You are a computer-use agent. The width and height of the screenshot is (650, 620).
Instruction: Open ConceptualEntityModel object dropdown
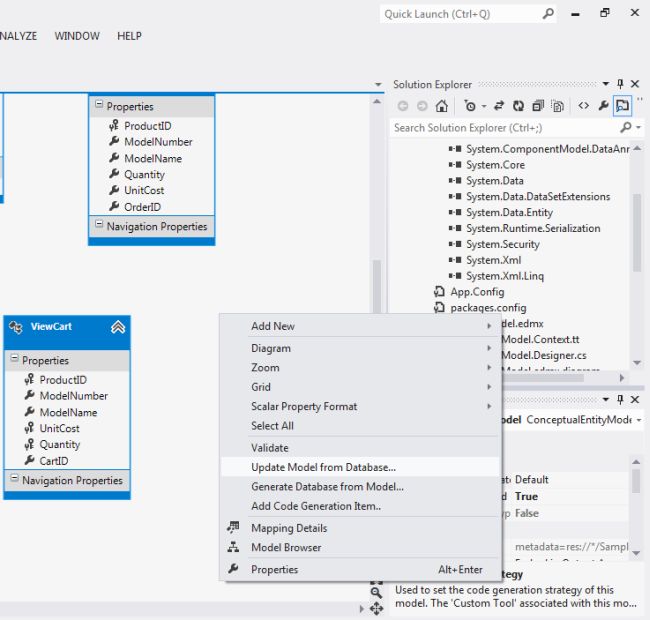coord(639,420)
